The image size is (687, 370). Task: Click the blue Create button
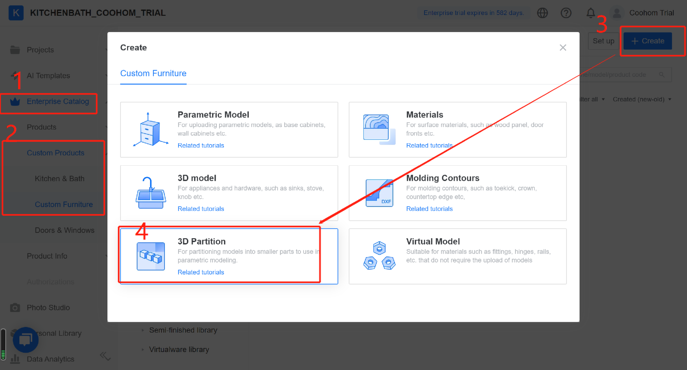[648, 41]
